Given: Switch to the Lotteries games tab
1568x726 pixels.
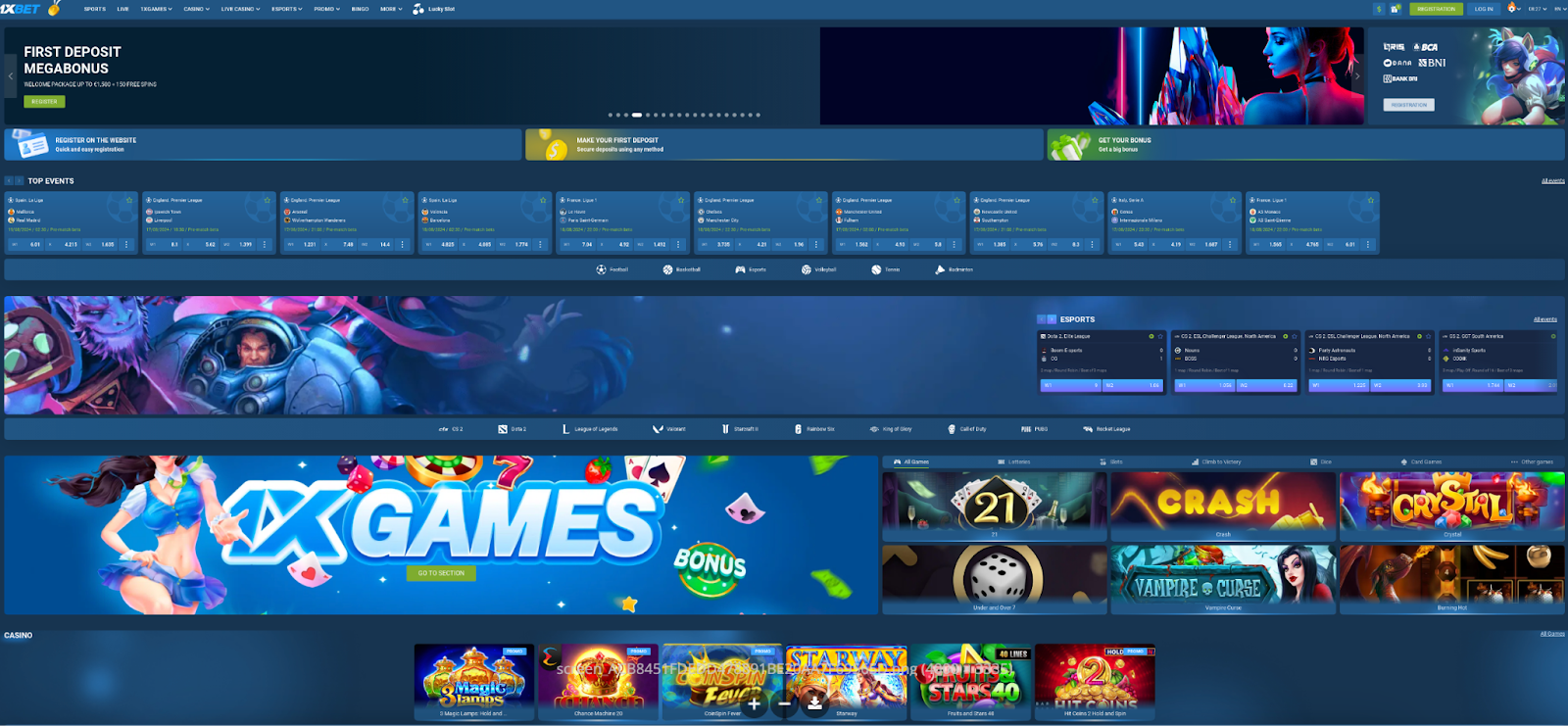Looking at the screenshot, I should (x=1014, y=461).
